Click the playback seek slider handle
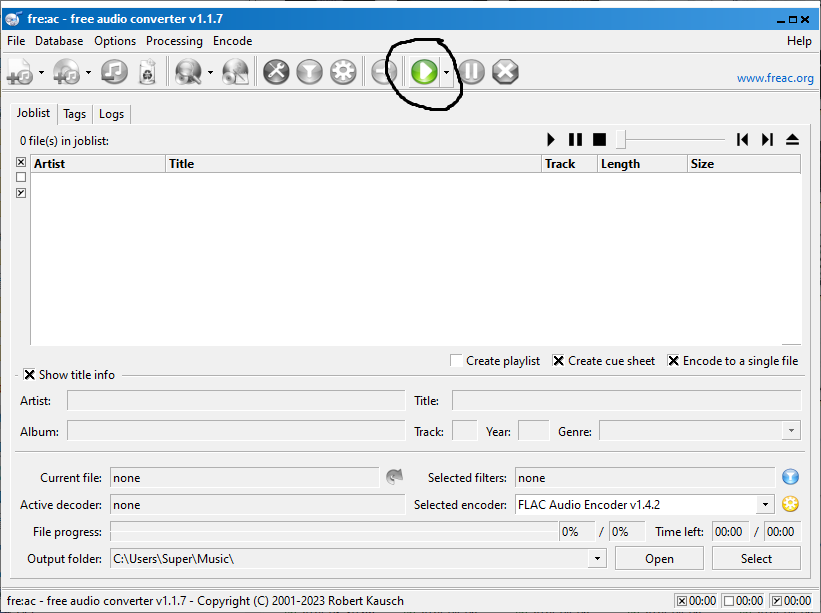The image size is (821, 613). (620, 140)
